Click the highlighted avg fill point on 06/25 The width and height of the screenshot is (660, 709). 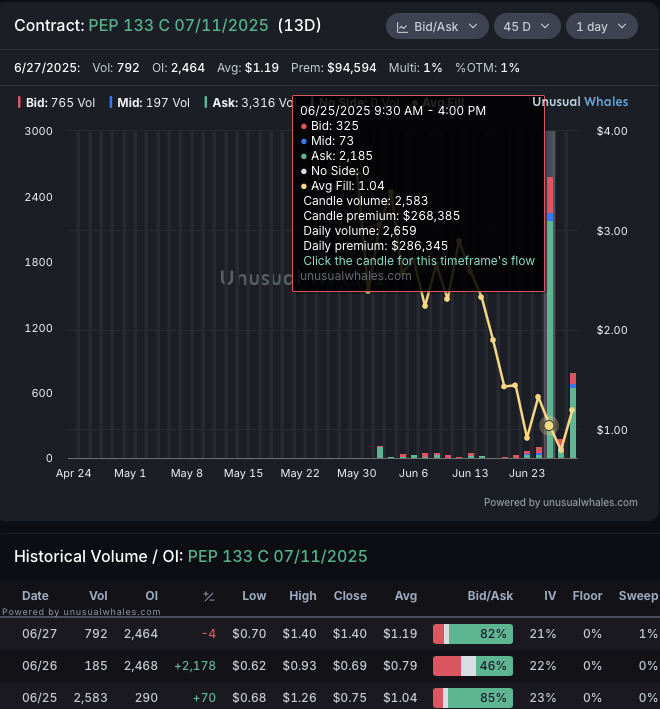pyautogui.click(x=549, y=425)
